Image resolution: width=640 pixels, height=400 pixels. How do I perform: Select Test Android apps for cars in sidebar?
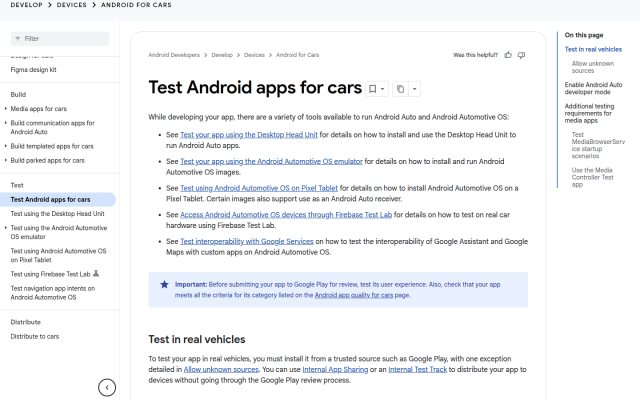(x=58, y=199)
